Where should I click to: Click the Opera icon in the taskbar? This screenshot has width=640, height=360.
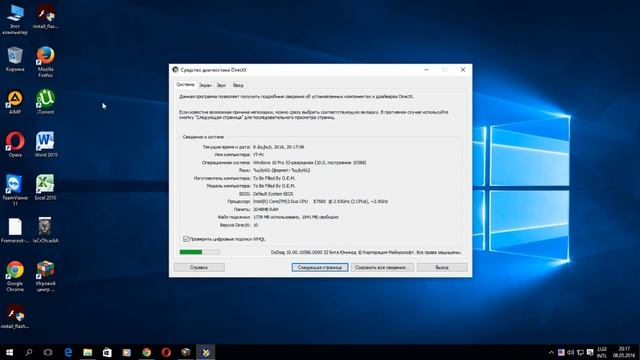tap(166, 352)
